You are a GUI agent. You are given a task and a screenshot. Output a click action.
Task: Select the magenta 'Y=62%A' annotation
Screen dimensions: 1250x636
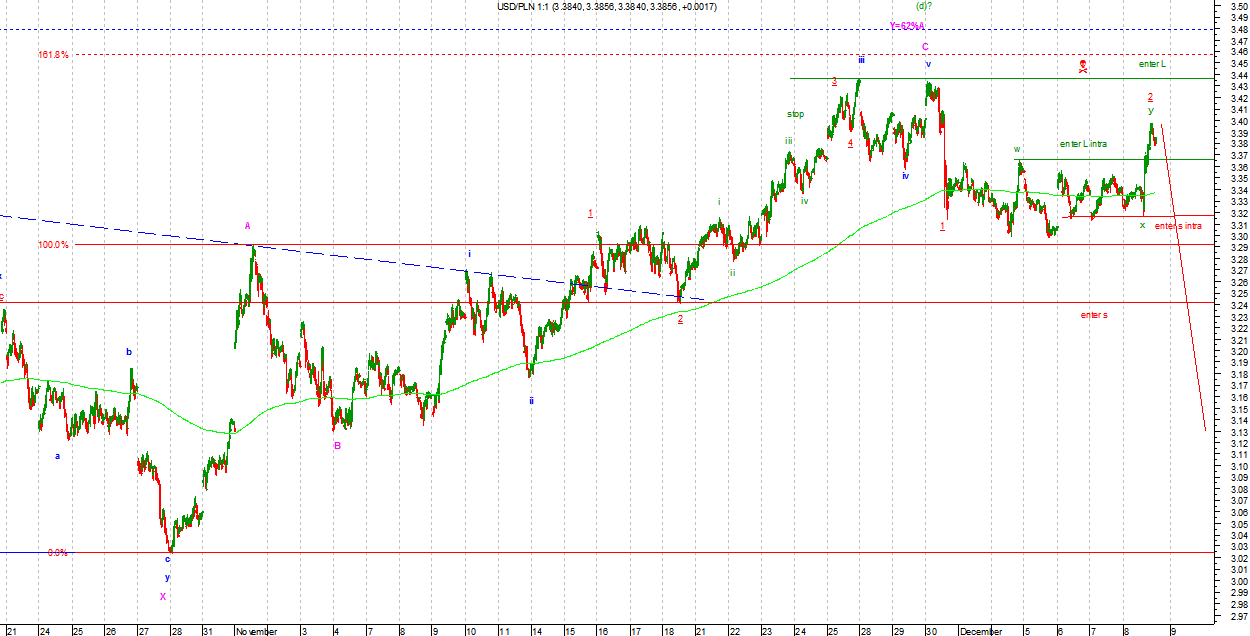(908, 26)
